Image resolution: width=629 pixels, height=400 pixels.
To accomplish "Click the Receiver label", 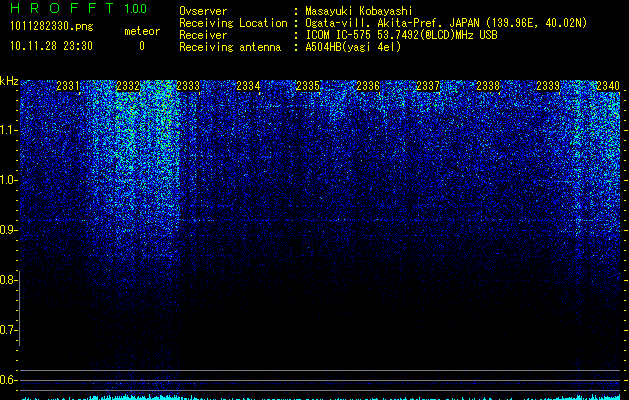I will pyautogui.click(x=203, y=35).
